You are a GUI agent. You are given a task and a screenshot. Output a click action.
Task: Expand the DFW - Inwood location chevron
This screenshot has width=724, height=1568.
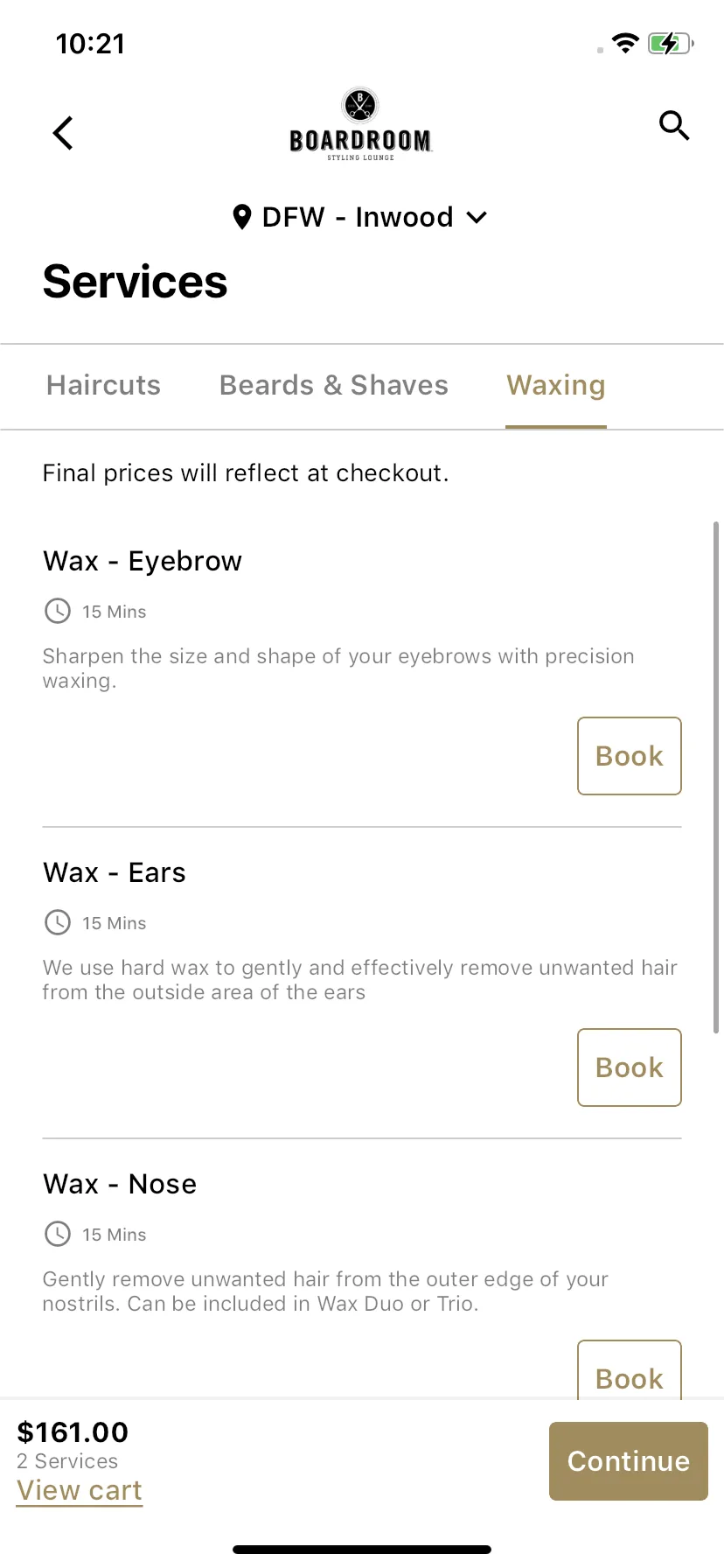coord(477,217)
